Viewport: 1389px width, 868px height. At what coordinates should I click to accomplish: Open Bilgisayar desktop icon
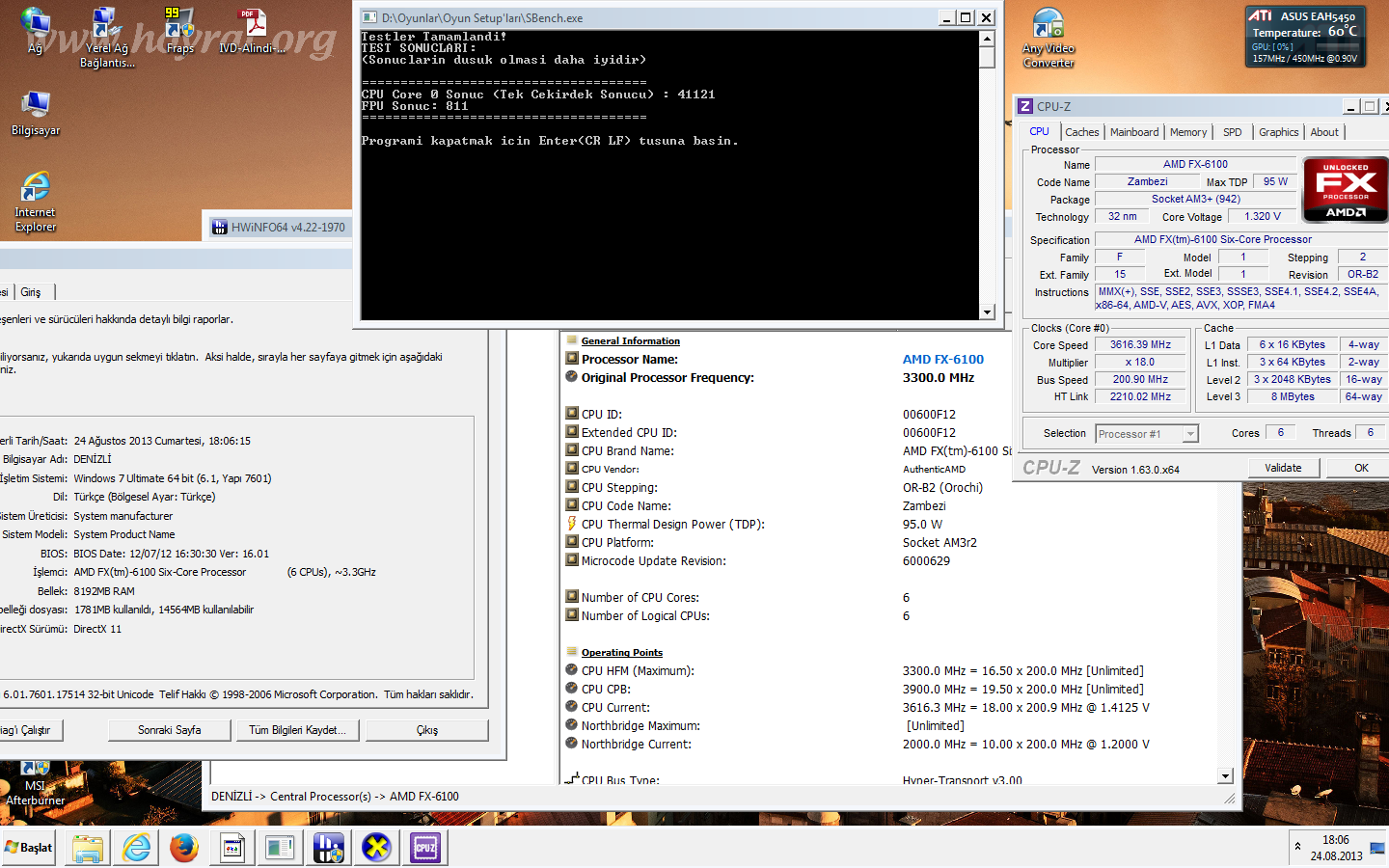click(36, 114)
